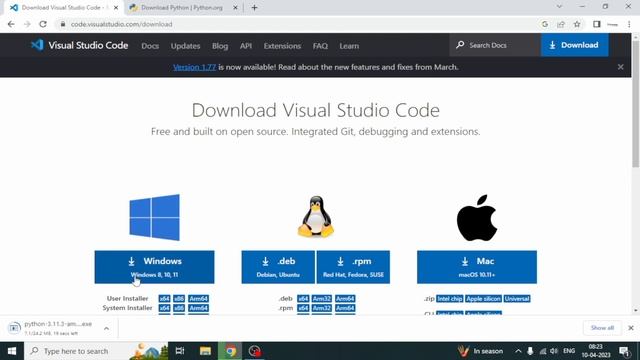Click Show all downloads button
The width and height of the screenshot is (640, 360).
(x=602, y=328)
